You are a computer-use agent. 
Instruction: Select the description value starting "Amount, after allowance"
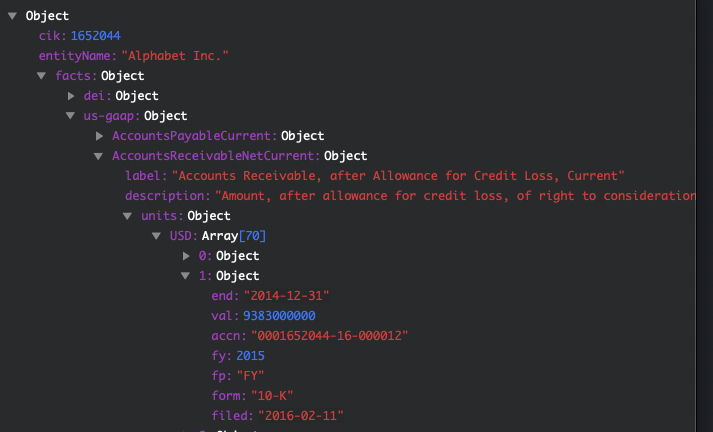[456, 196]
